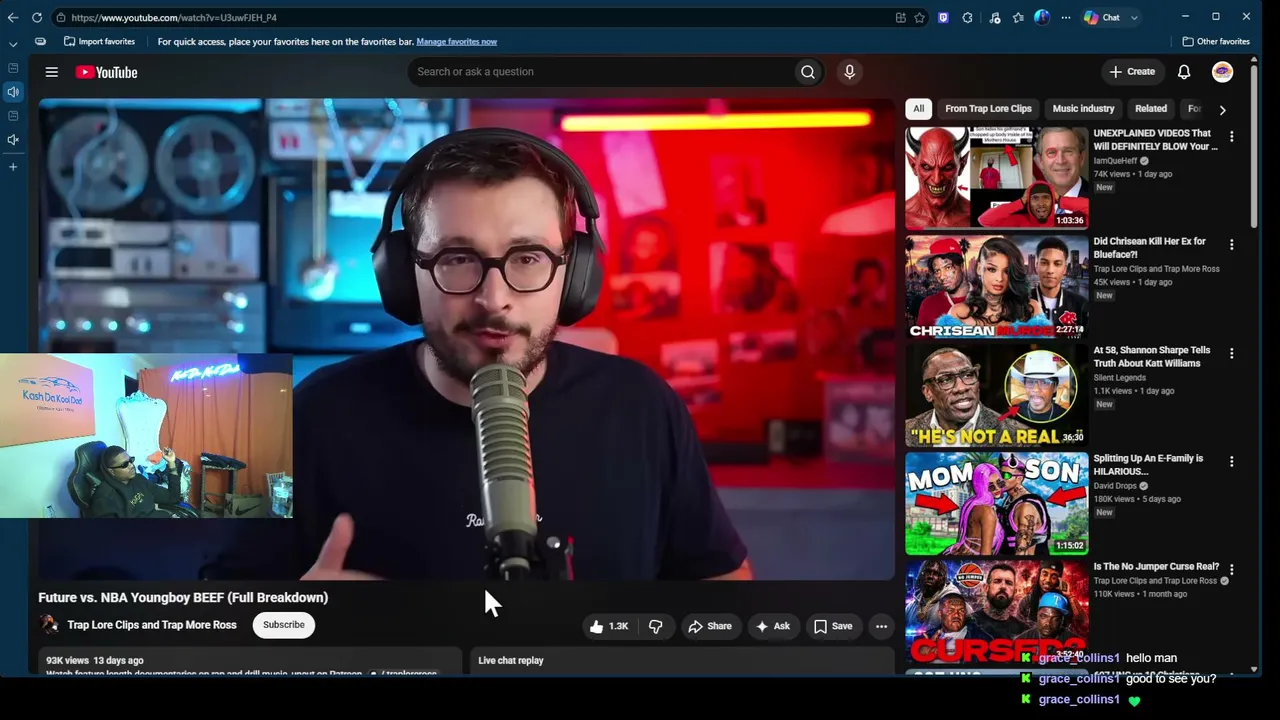This screenshot has width=1280, height=720.
Task: Add a new tab in browser sidebar
Action: (x=13, y=167)
